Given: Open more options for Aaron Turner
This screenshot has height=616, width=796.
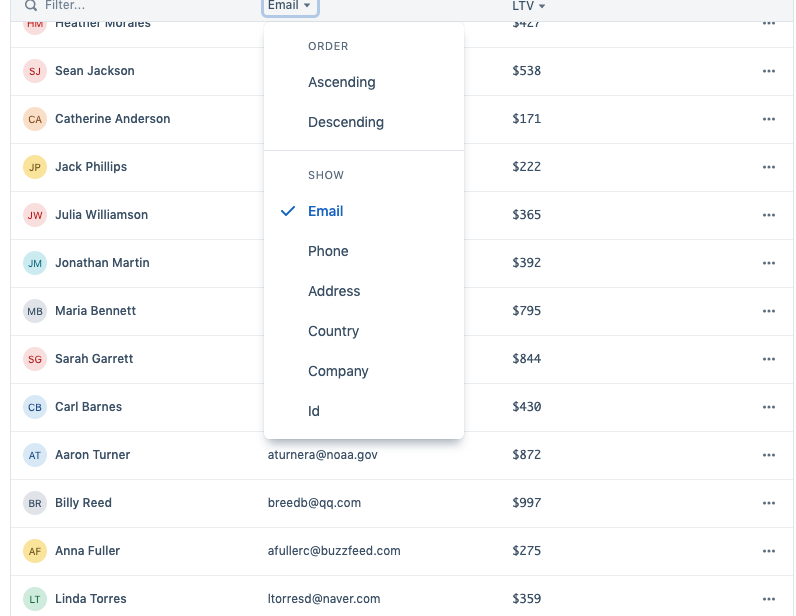Looking at the screenshot, I should pos(769,455).
